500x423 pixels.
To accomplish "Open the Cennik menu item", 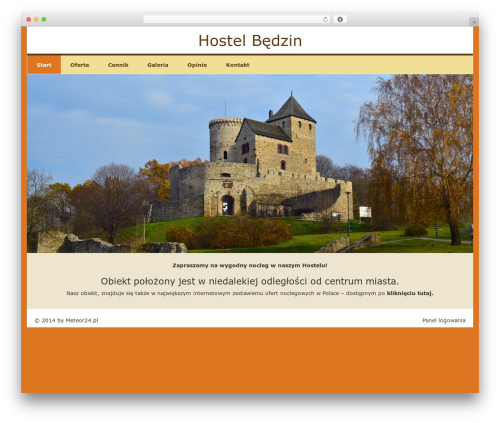I will (x=118, y=65).
